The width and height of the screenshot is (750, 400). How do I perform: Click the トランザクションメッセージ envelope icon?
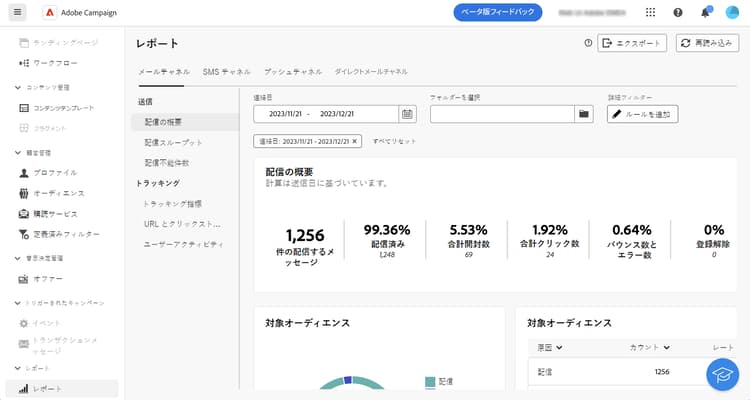(x=23, y=344)
